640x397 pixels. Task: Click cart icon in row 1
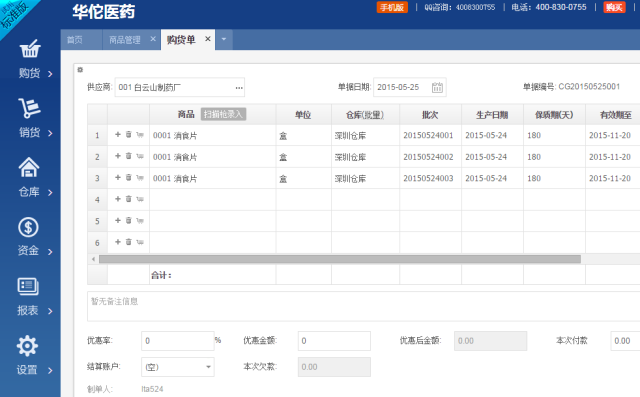140,135
